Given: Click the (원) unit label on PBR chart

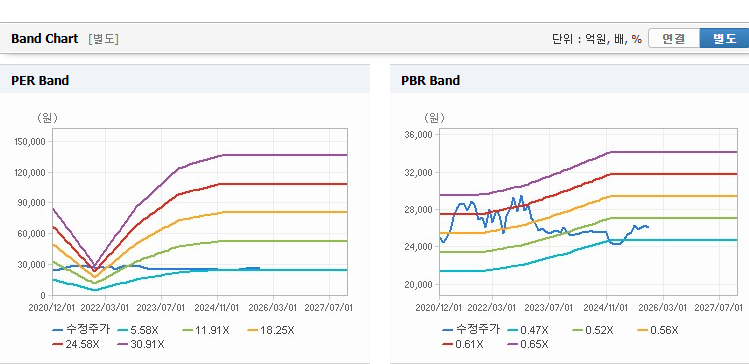Looking at the screenshot, I should (x=434, y=118).
